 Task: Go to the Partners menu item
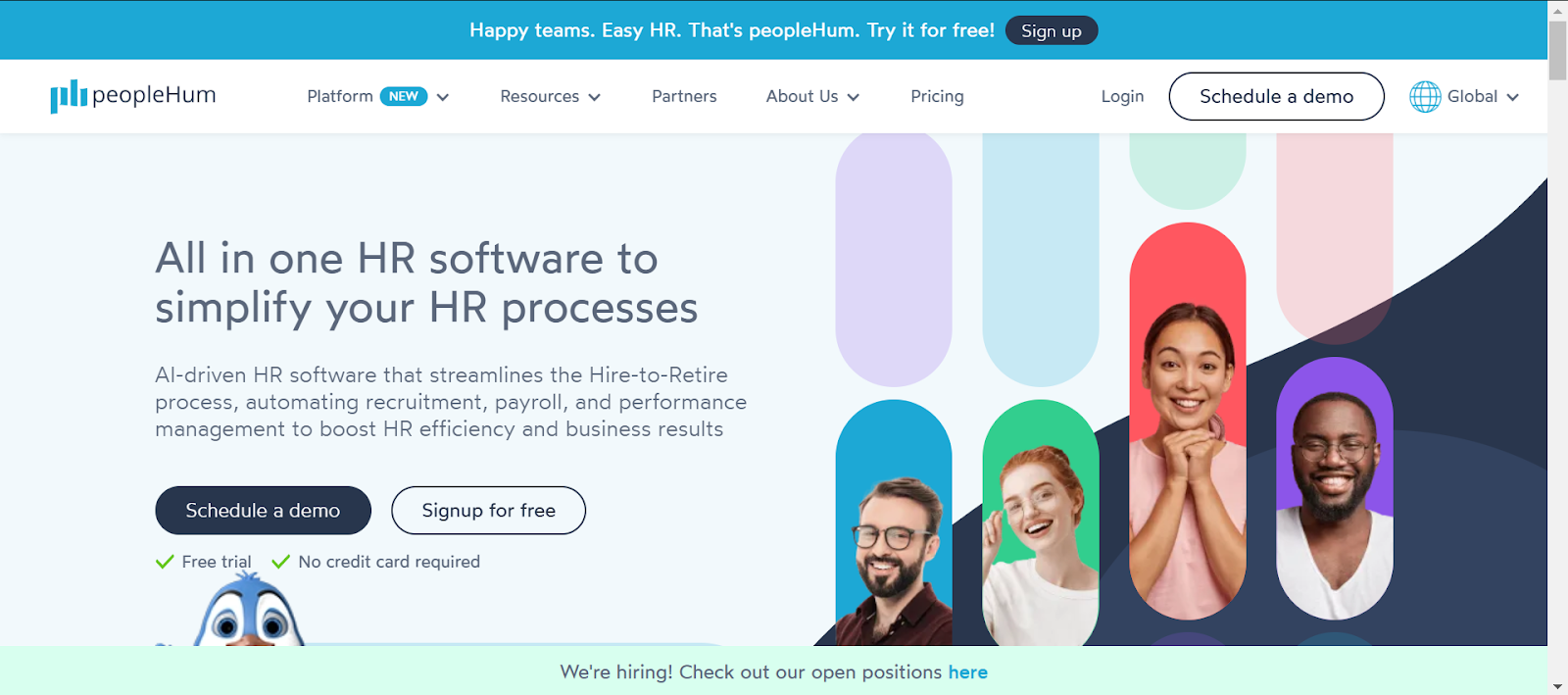[684, 96]
